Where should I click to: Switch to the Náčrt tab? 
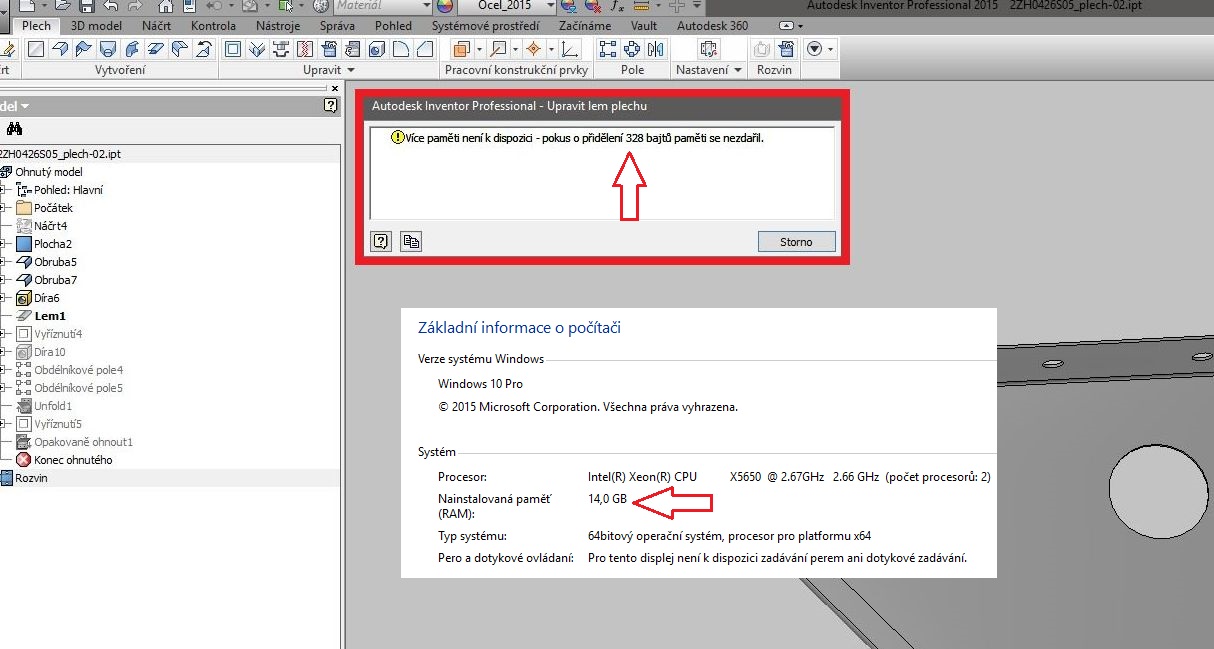tap(155, 26)
